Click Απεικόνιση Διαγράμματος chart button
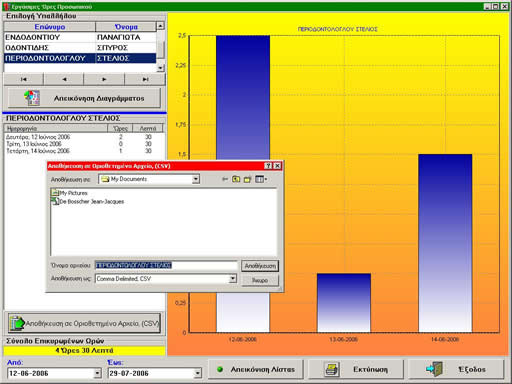This screenshot has height=384, width=512. click(84, 98)
